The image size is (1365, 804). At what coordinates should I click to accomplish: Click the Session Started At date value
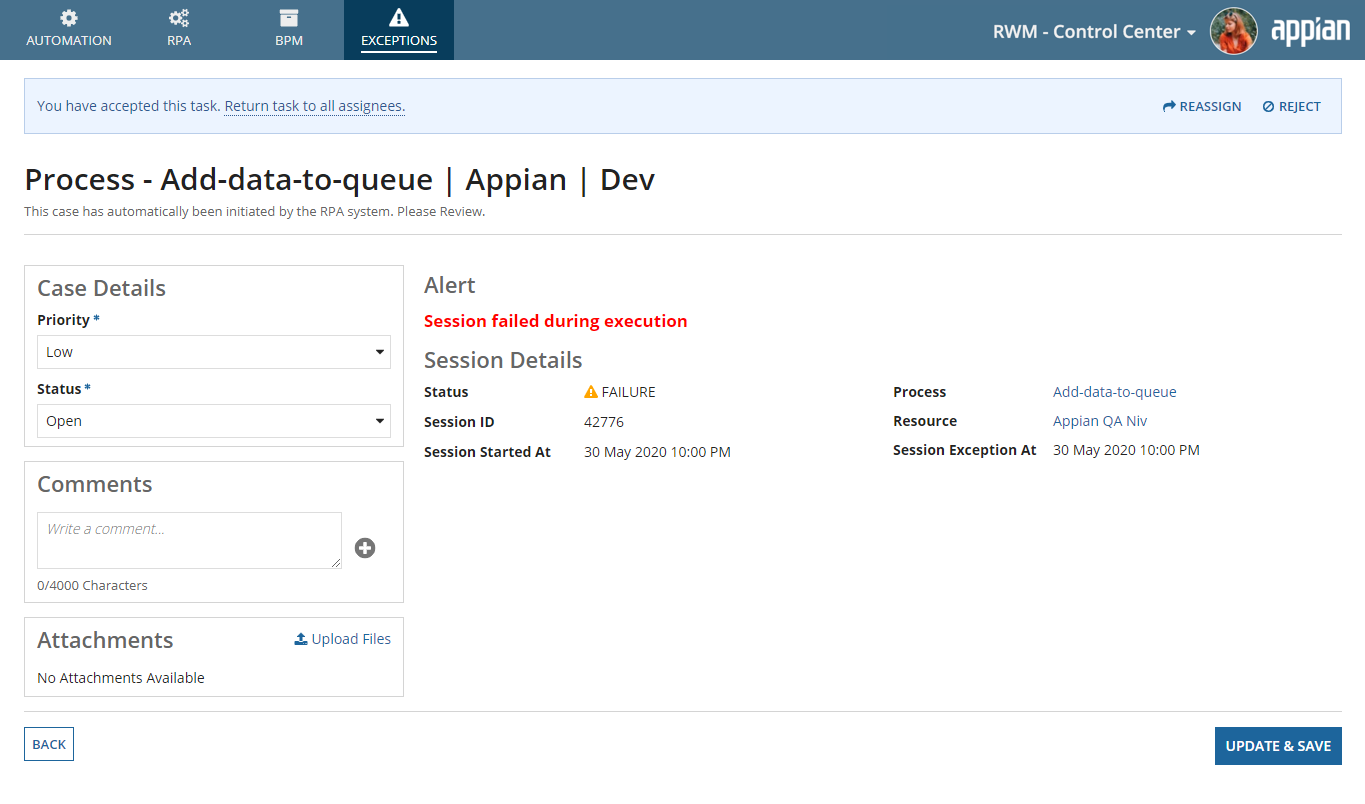click(657, 452)
